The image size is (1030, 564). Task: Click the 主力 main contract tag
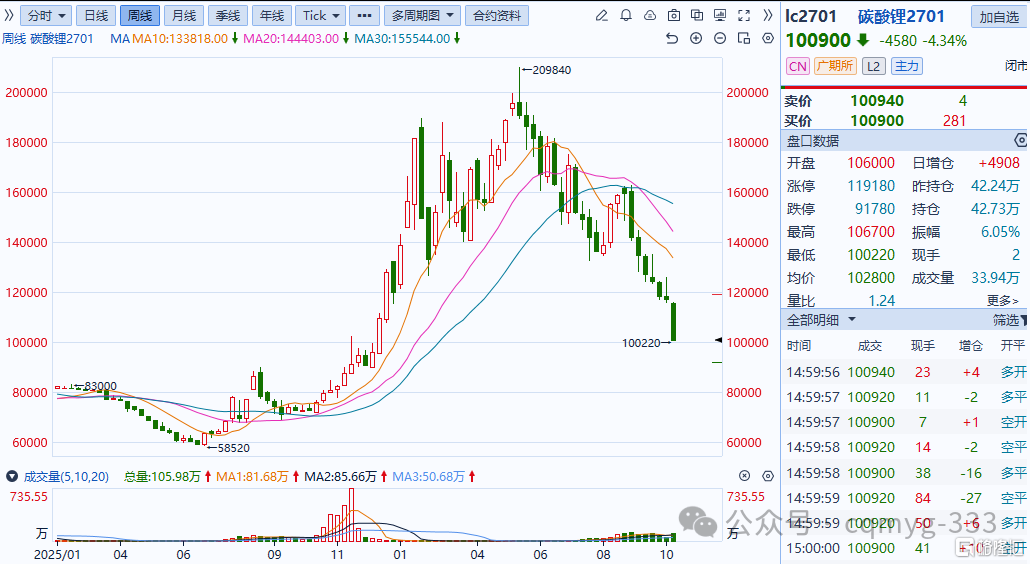pos(907,66)
